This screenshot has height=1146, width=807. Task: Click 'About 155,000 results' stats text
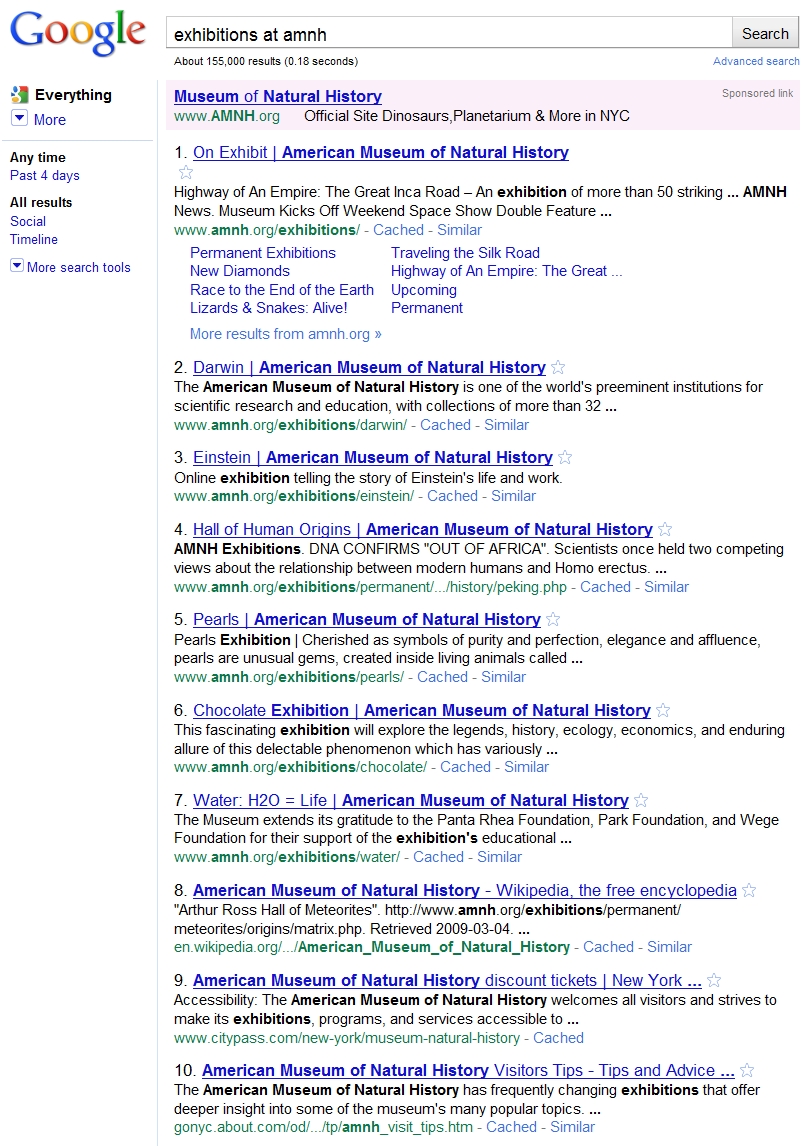(x=266, y=61)
